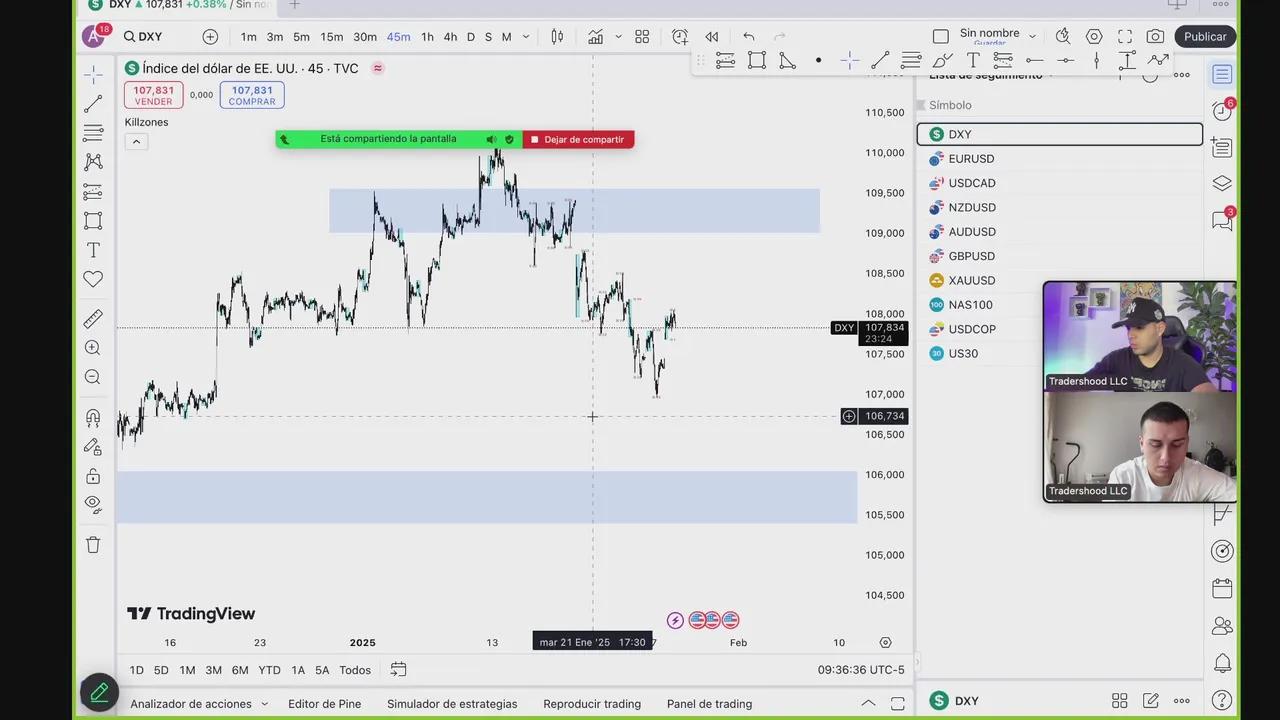
Task: Open the indicator templates grid
Action: click(x=642, y=37)
